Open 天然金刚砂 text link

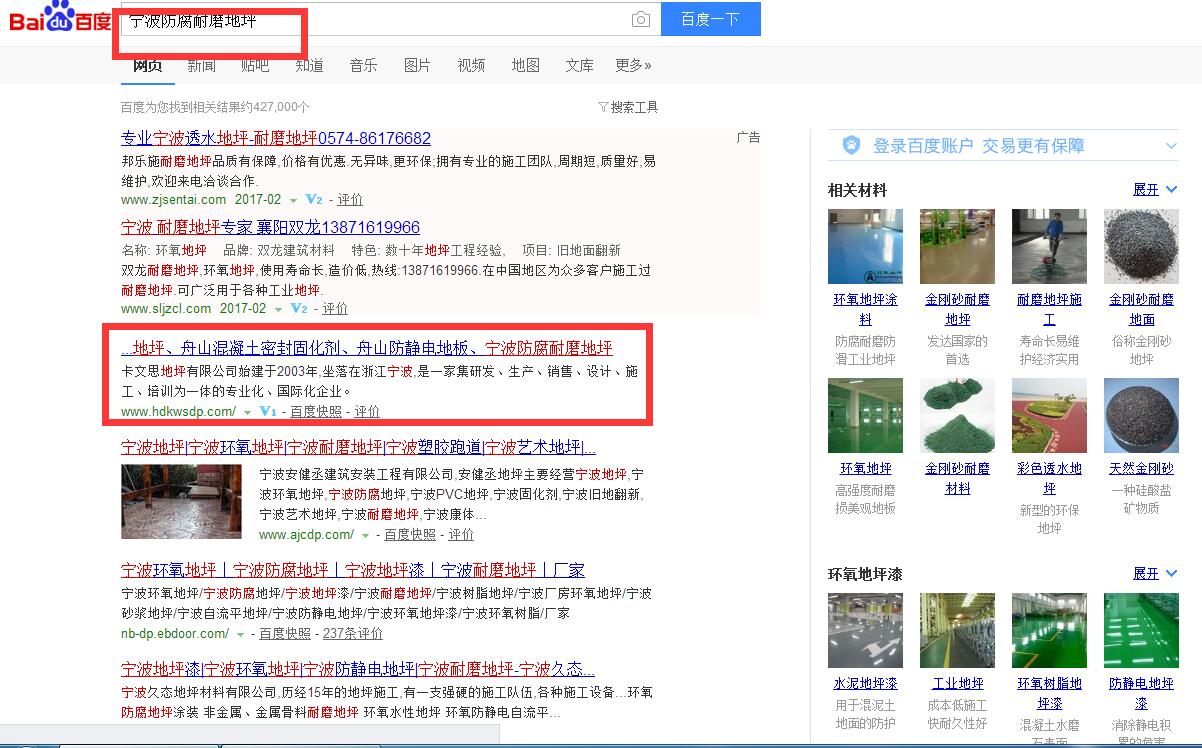1141,468
